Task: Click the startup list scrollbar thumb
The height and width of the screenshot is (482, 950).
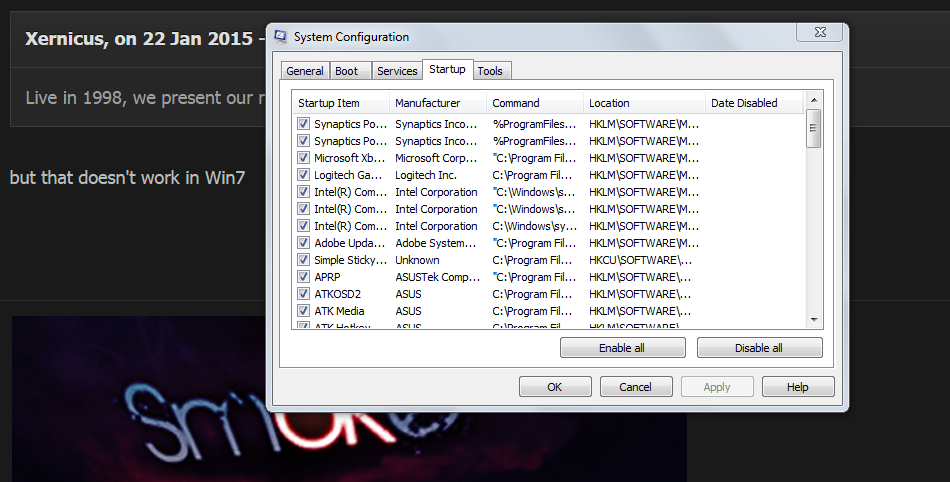Action: click(x=814, y=128)
